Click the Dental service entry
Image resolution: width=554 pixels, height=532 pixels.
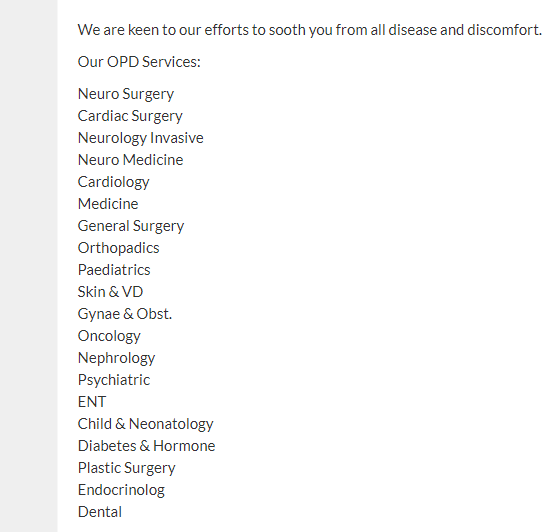(x=100, y=512)
